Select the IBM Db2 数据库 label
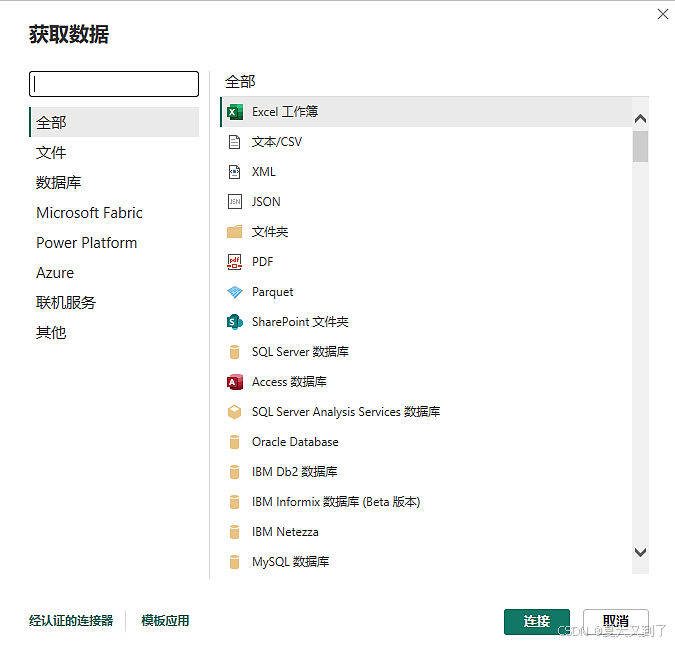The height and width of the screenshot is (645, 675). 294,472
